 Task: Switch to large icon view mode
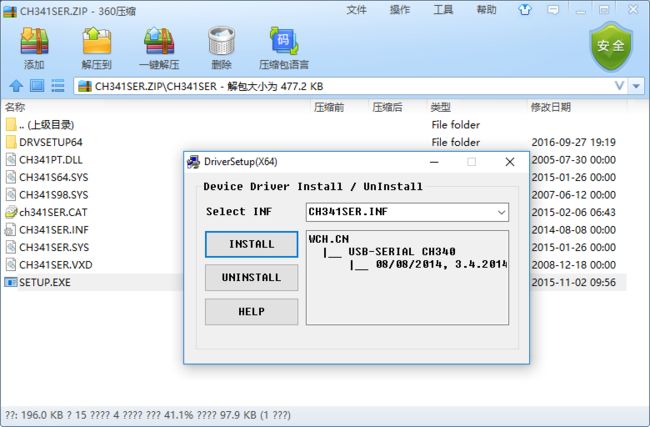pyautogui.click(x=37, y=86)
